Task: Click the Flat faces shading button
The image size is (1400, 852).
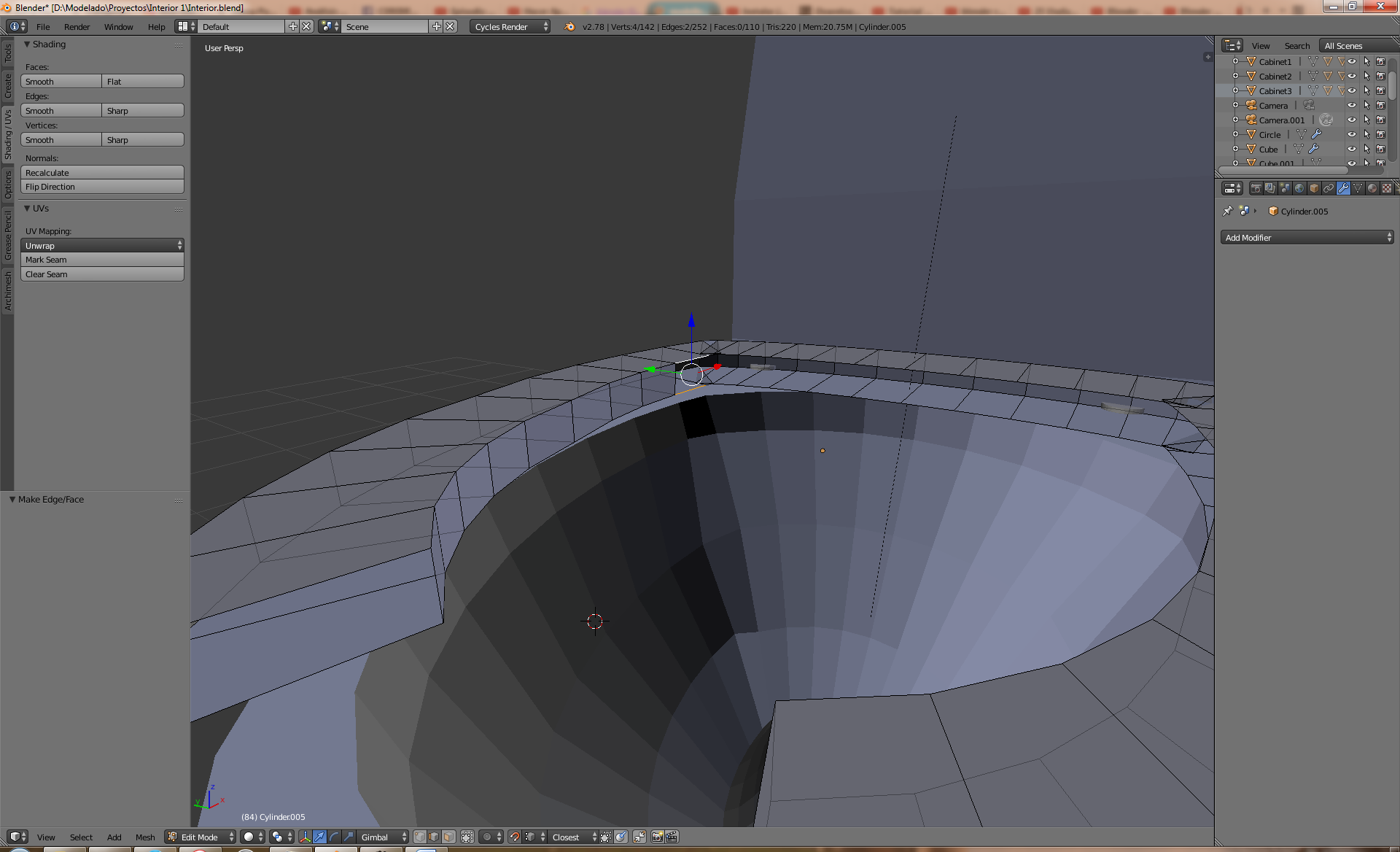Action: 143,81
